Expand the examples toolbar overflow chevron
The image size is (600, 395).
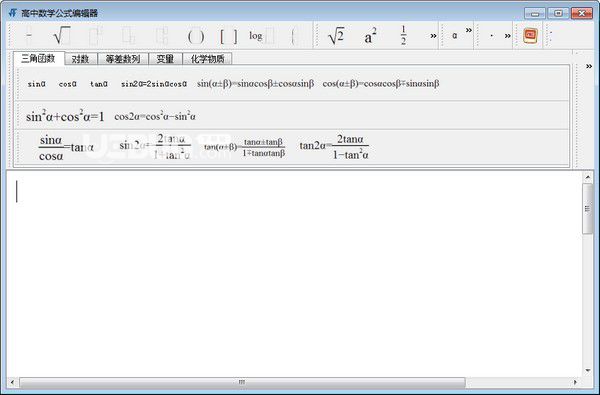[433, 36]
